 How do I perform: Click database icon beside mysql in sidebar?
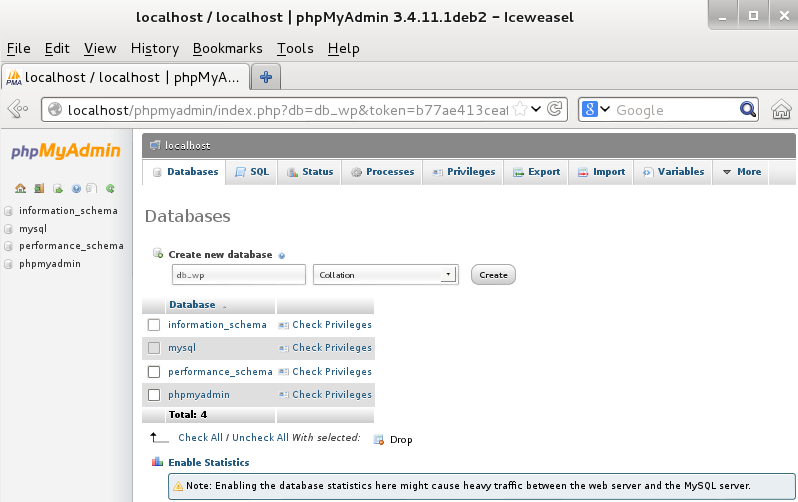click(x=8, y=229)
